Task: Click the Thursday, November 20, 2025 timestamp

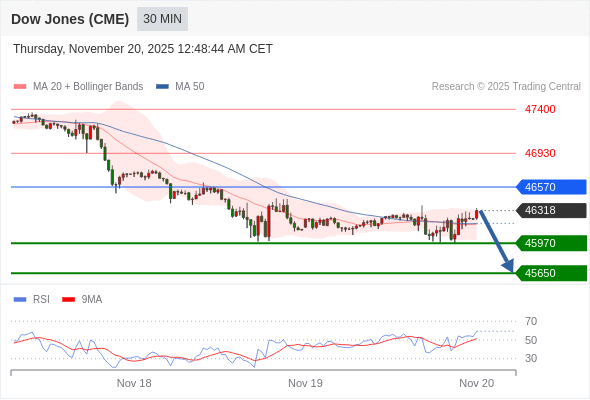Action: (143, 49)
